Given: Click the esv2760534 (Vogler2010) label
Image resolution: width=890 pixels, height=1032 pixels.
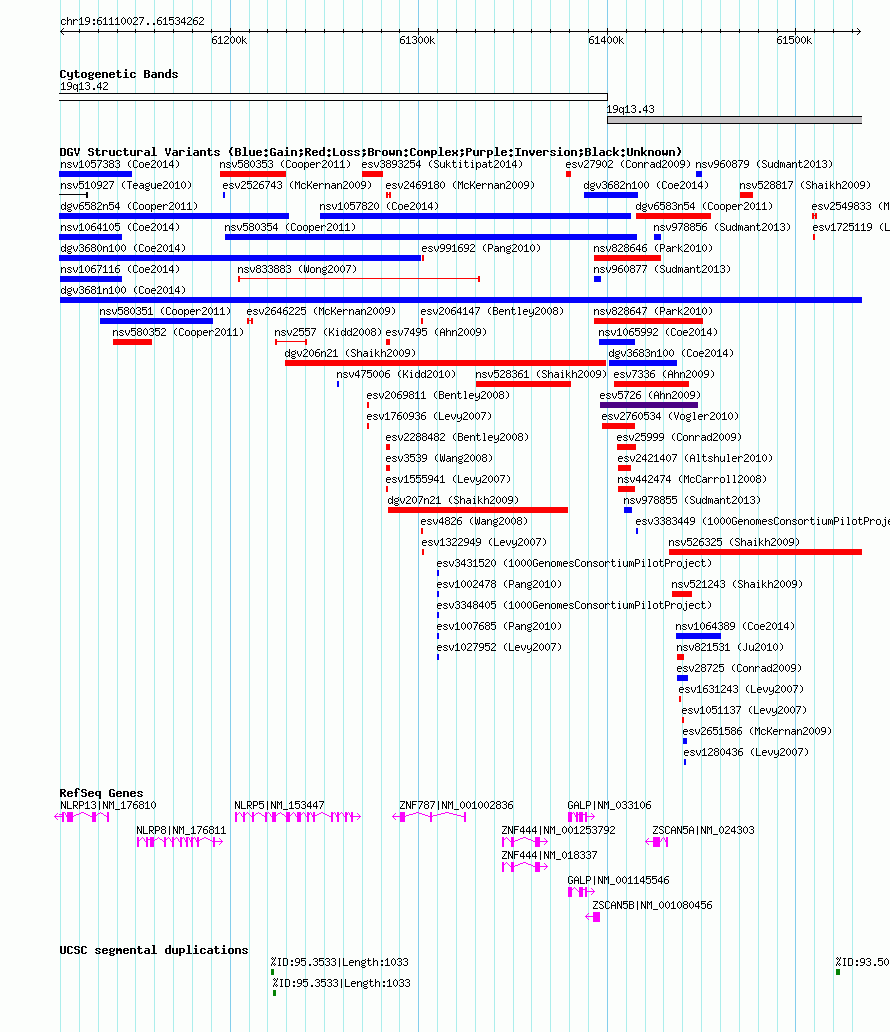Looking at the screenshot, I should click(670, 417).
